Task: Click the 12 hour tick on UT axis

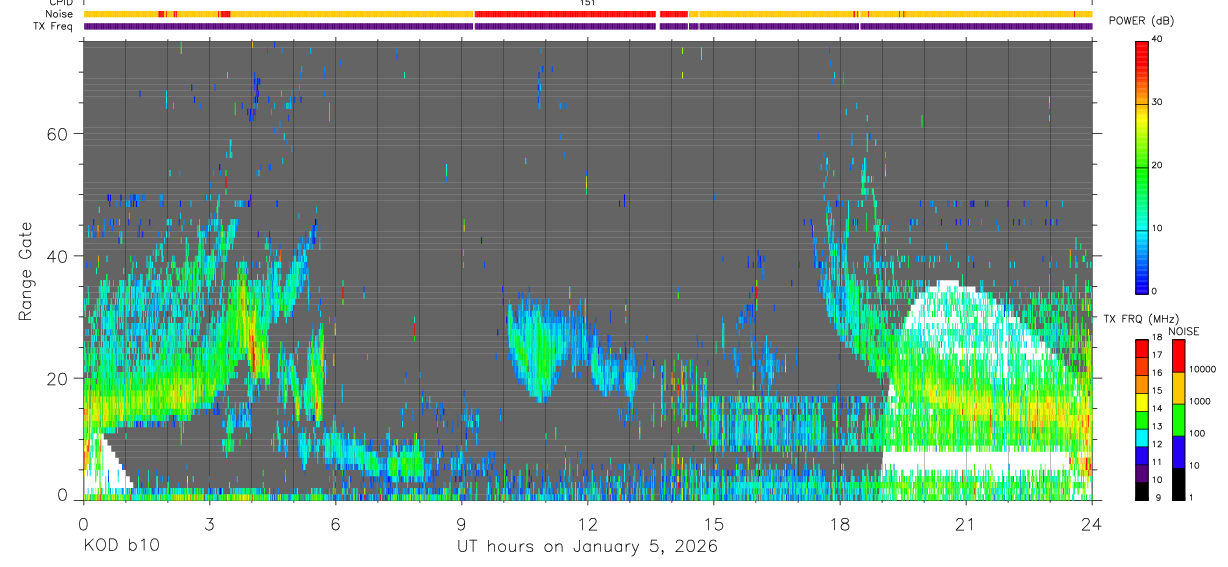Action: (587, 523)
